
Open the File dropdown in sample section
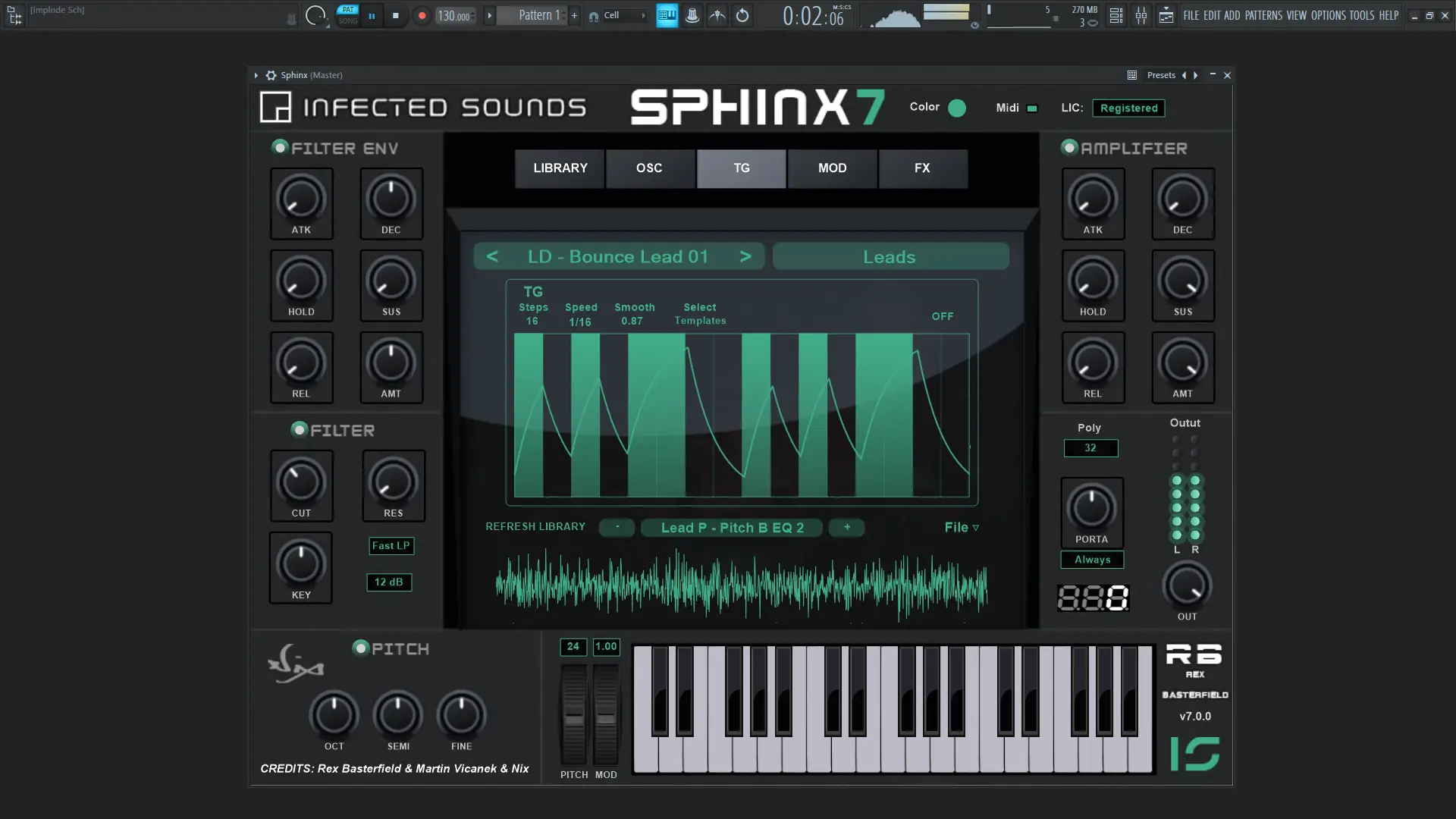(x=961, y=528)
